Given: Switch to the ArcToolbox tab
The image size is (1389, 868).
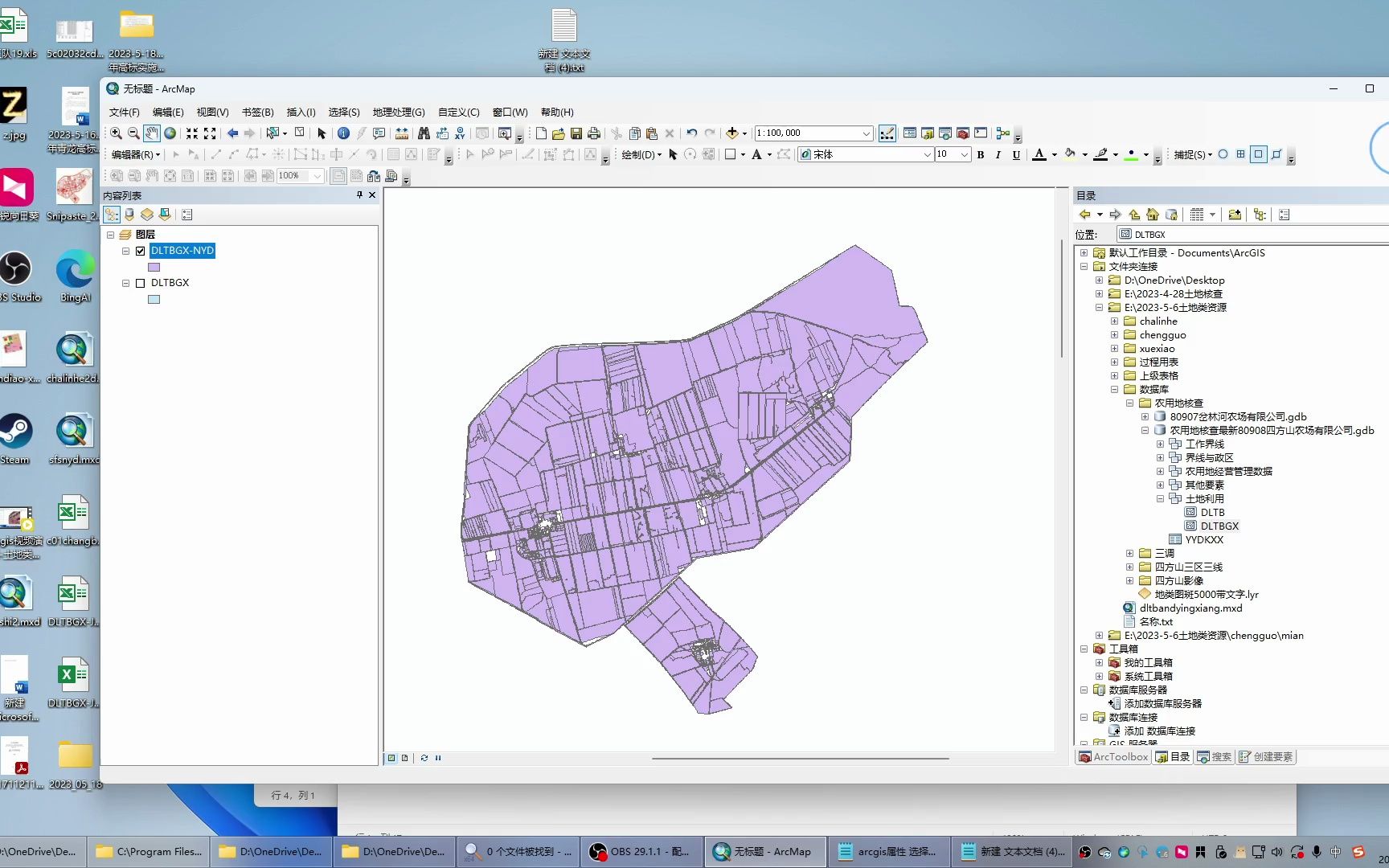Looking at the screenshot, I should coord(1112,756).
